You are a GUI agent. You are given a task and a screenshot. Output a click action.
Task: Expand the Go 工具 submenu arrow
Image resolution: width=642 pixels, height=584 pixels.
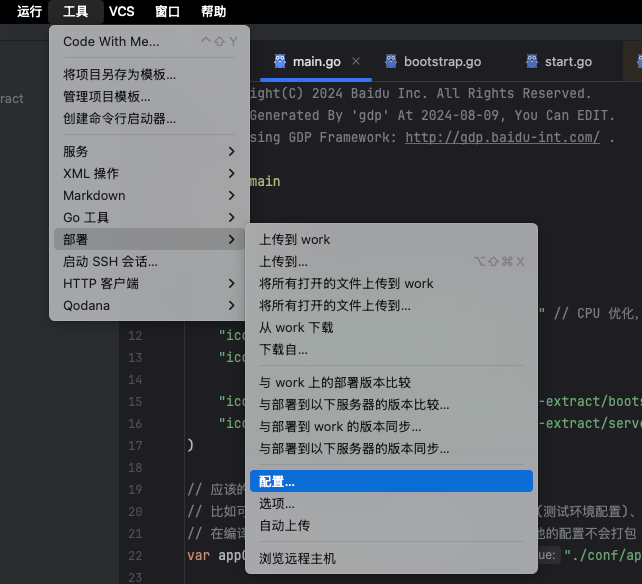click(x=231, y=217)
